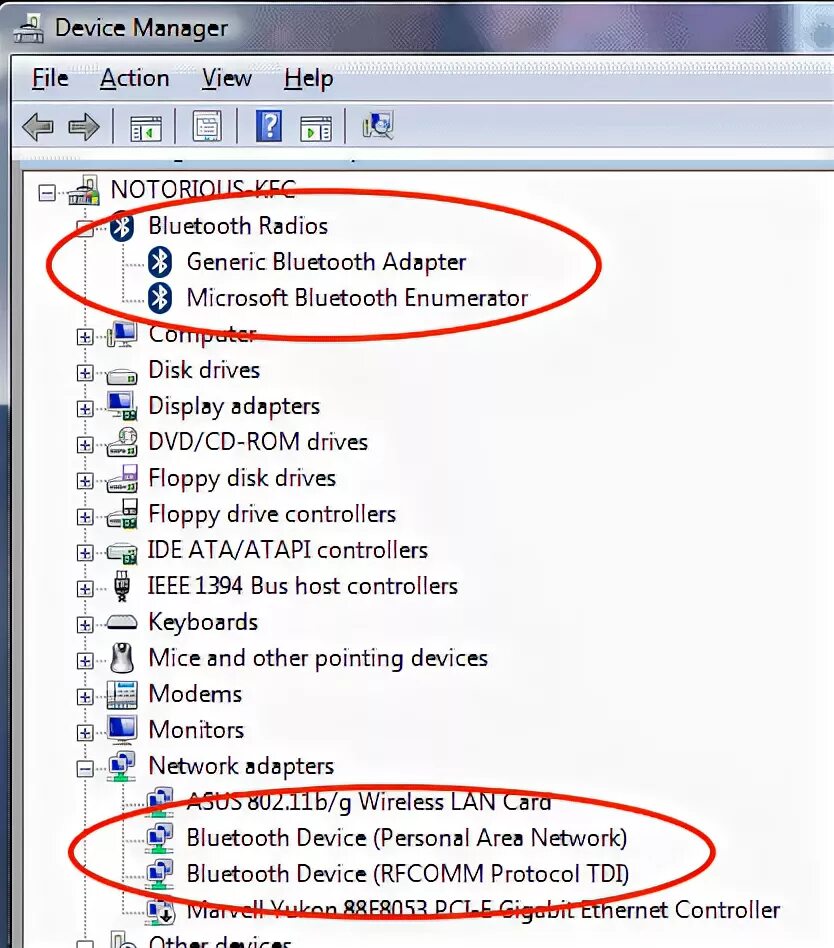This screenshot has width=834, height=948.
Task: Select Disk drives label
Action: pos(204,370)
